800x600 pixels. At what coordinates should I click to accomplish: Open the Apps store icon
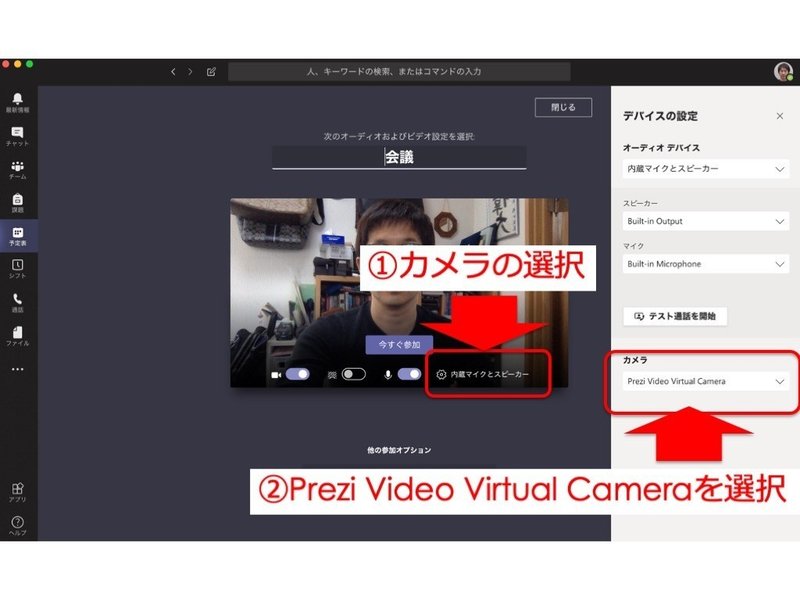tap(17, 492)
